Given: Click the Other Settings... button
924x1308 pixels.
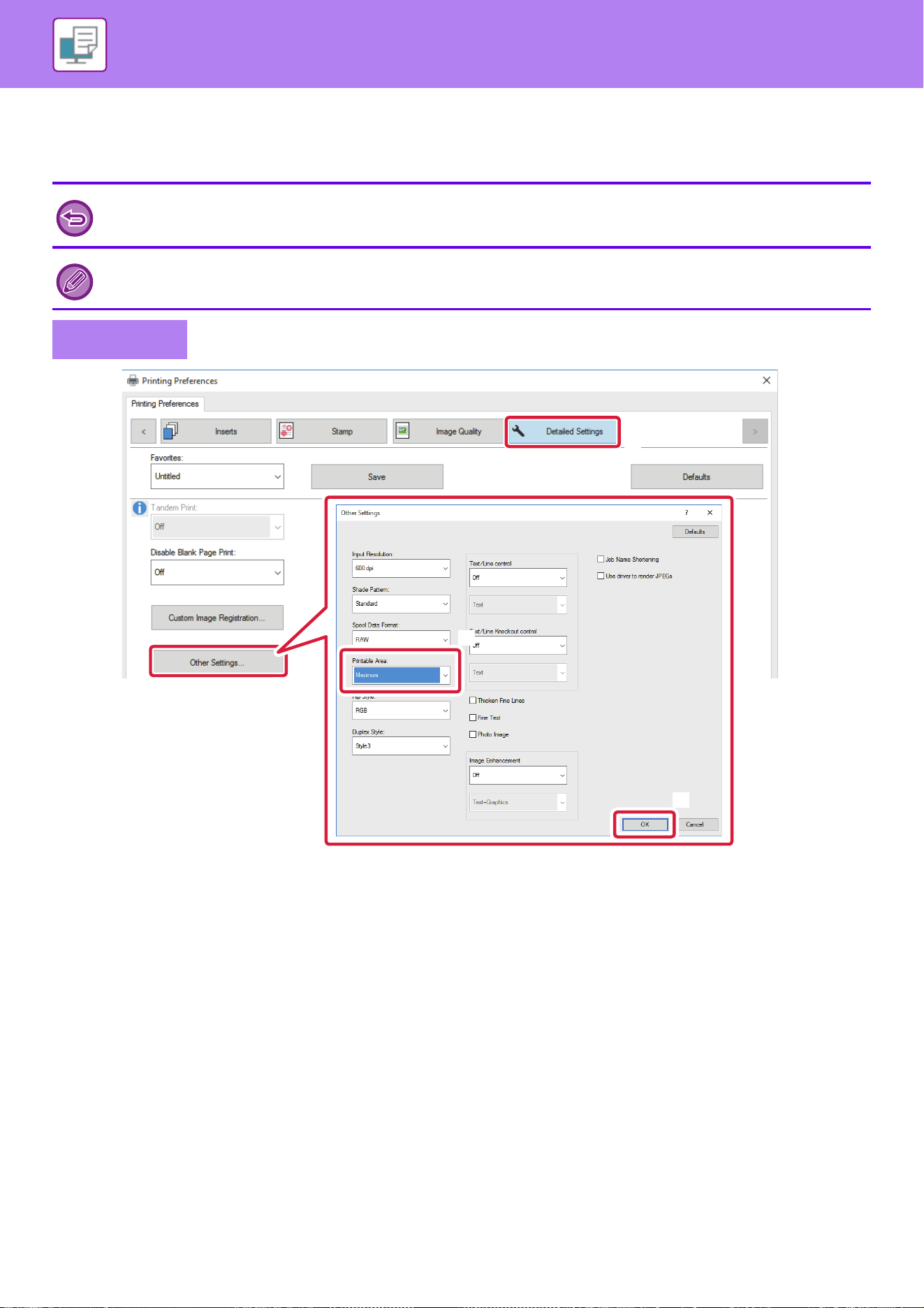Looking at the screenshot, I should [218, 662].
